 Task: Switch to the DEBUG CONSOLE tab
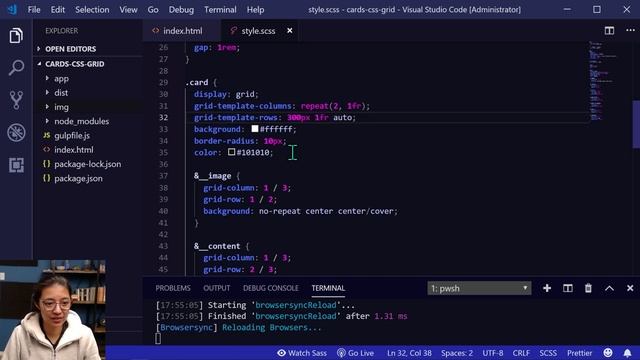[x=271, y=288]
